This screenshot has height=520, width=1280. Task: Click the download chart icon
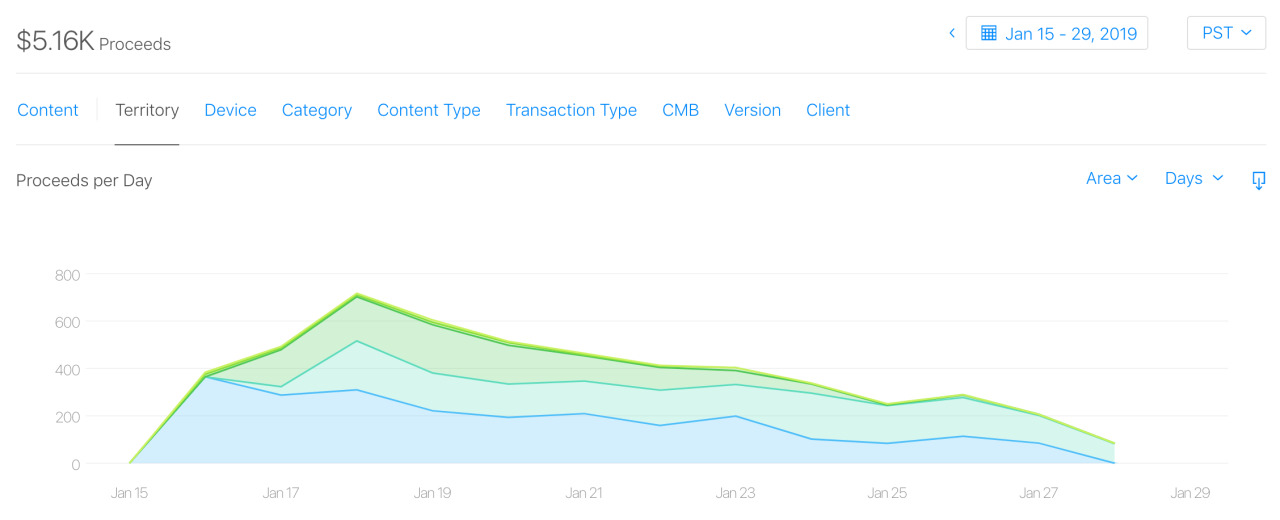click(1259, 180)
